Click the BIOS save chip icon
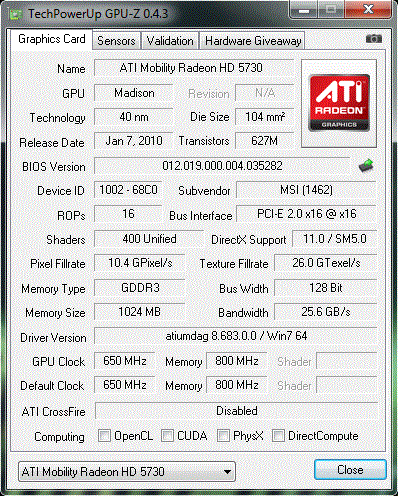Image resolution: width=398 pixels, height=496 pixels. 366,165
